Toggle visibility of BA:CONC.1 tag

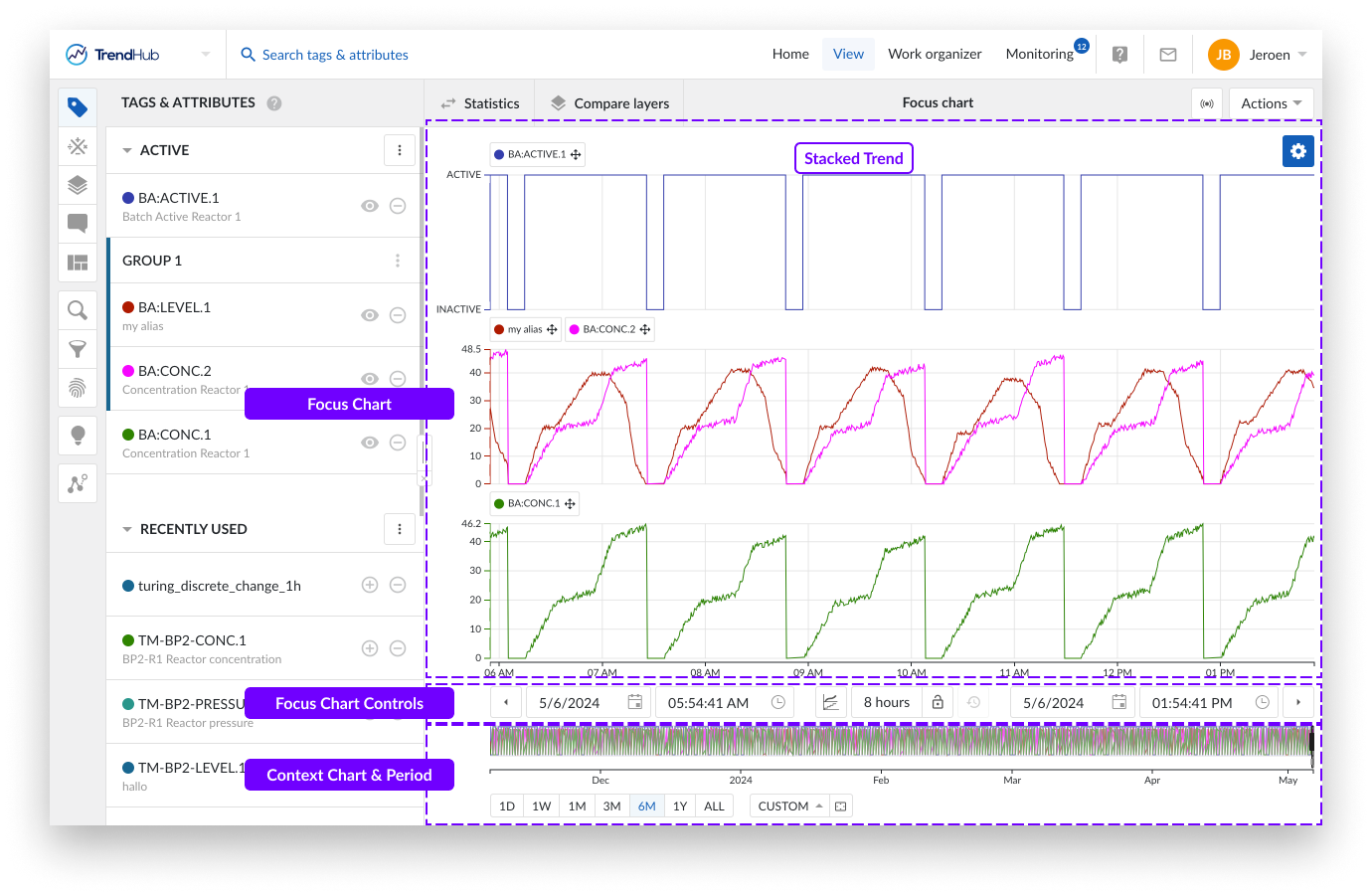coord(370,443)
